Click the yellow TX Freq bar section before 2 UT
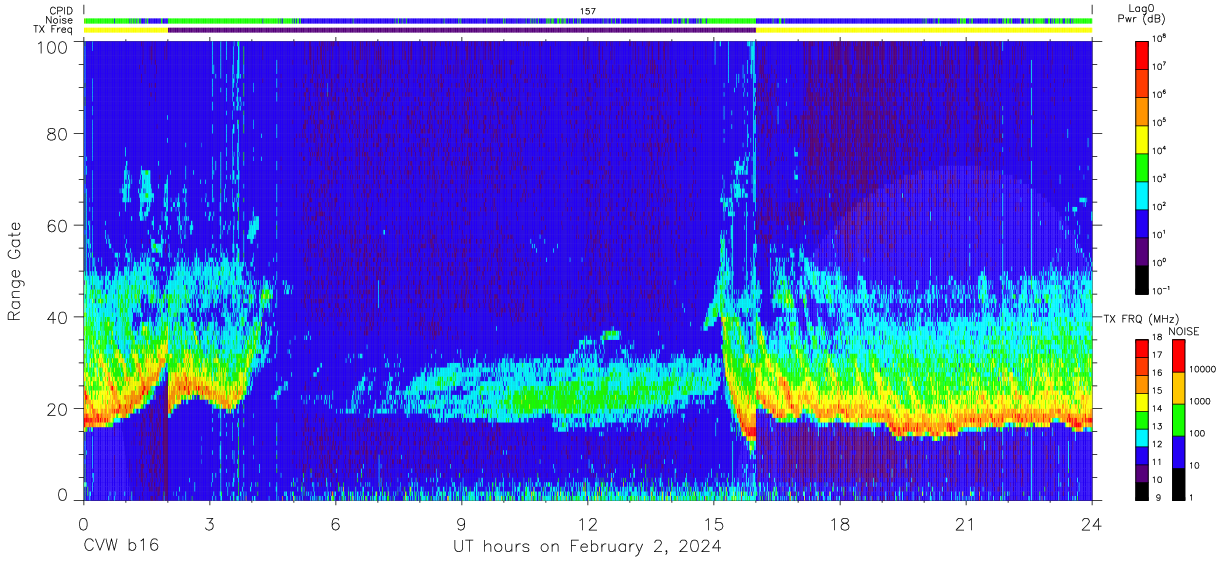Viewport: 1228px width, 567px height. click(x=126, y=30)
